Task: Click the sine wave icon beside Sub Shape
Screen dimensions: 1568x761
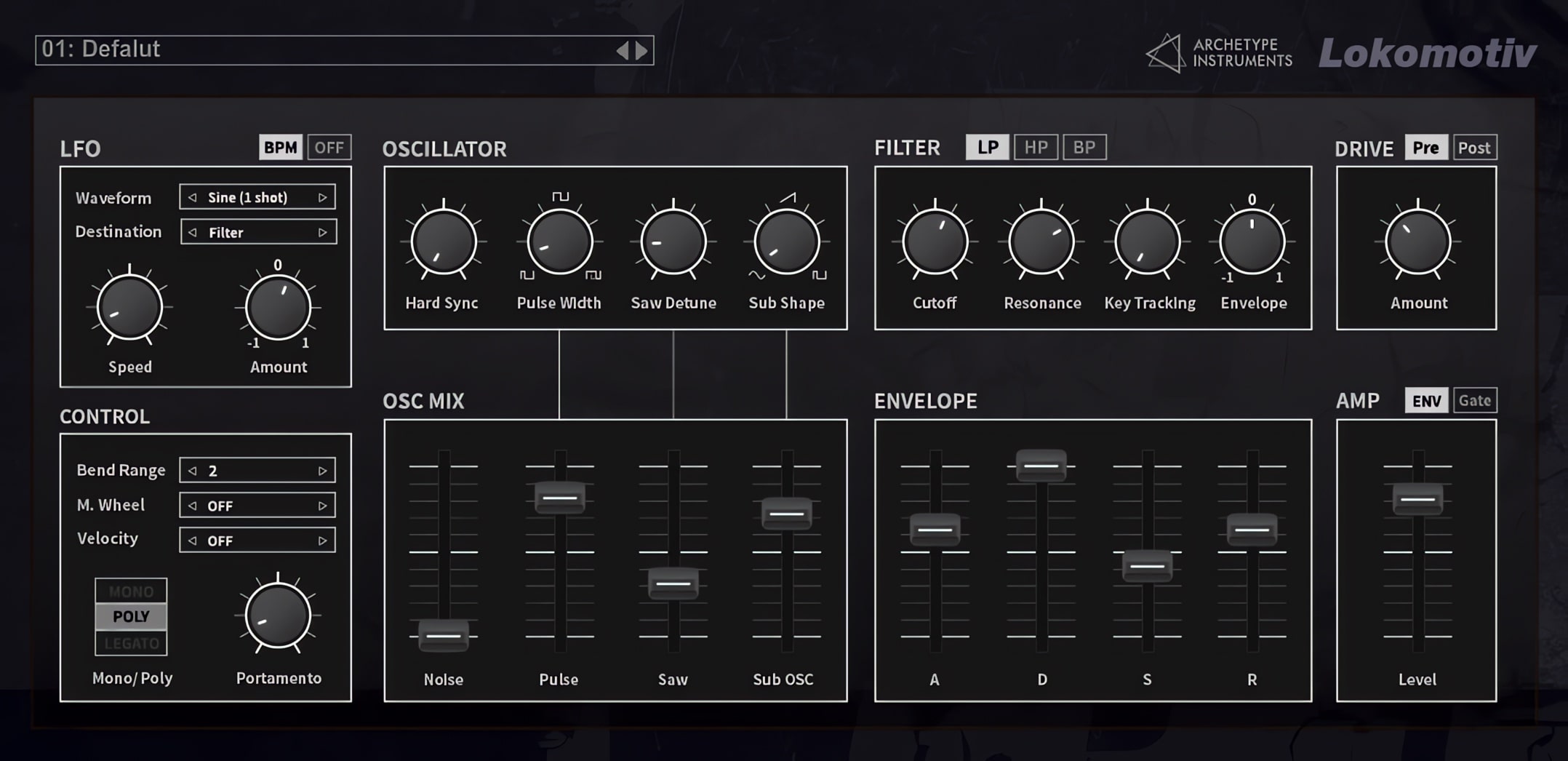Action: click(x=756, y=276)
